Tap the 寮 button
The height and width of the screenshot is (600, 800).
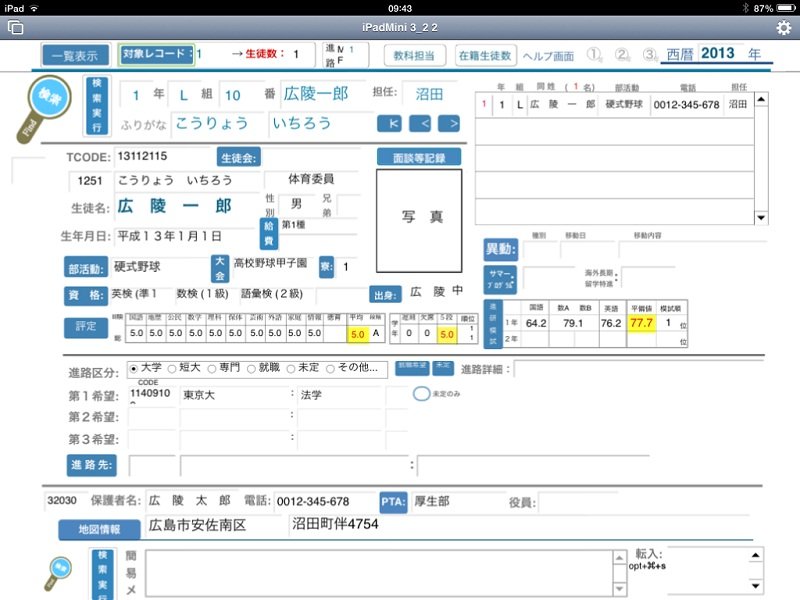pos(327,267)
